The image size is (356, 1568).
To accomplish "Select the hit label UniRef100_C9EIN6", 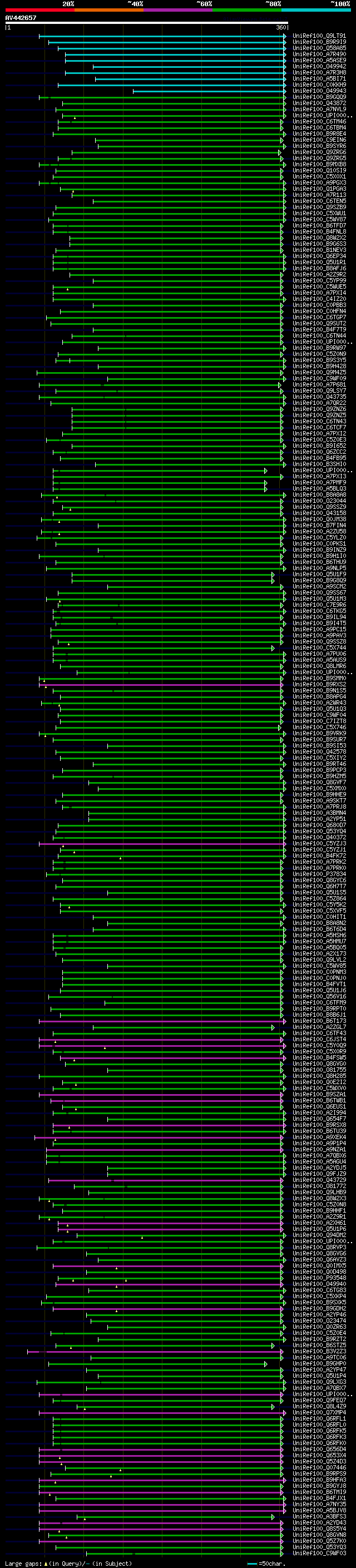I will click(x=319, y=140).
